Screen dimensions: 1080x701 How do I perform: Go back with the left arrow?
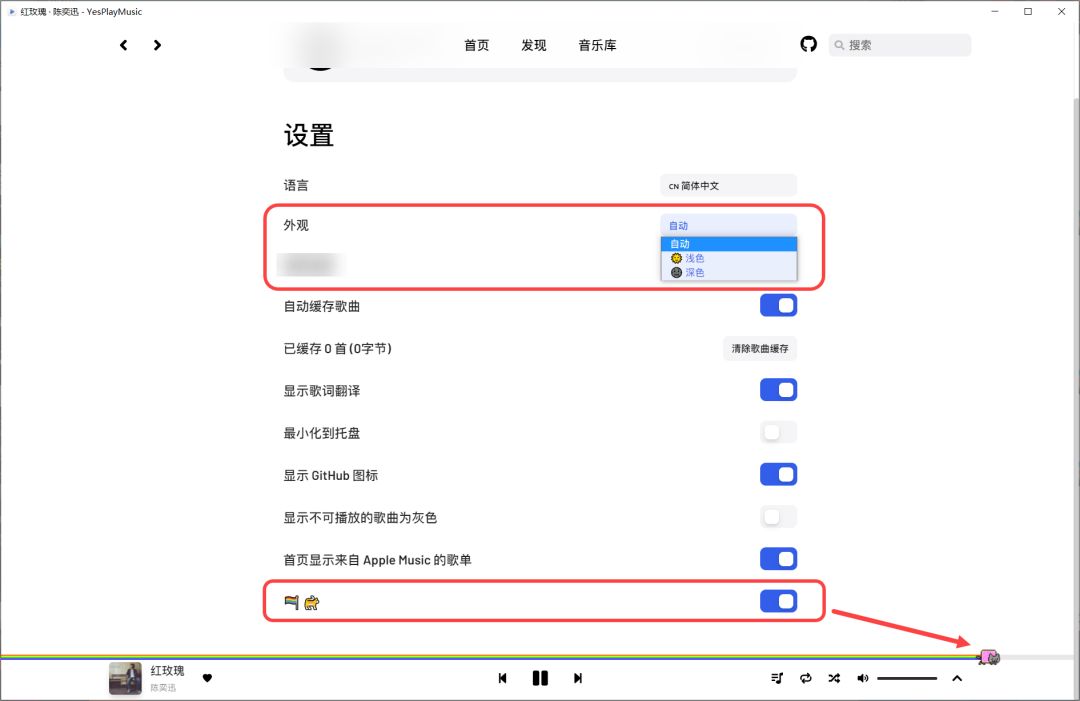tap(123, 45)
